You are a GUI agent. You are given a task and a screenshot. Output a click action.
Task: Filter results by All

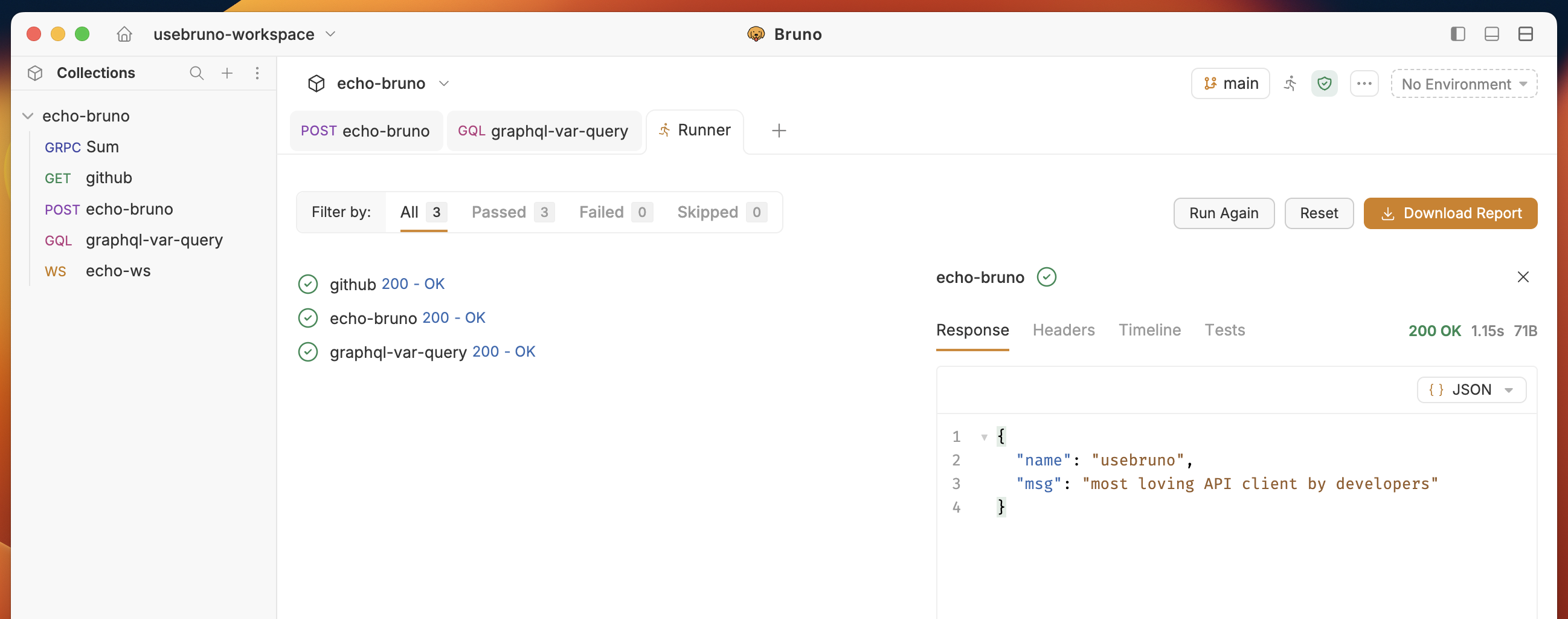(x=423, y=212)
